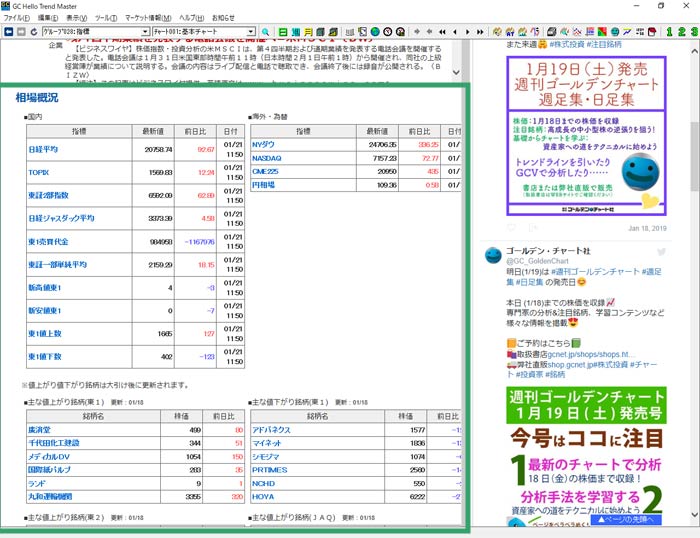Image resolution: width=700 pixels, height=538 pixels.
Task: Open the 千代田化工建設 stock link
Action: pyautogui.click(x=54, y=443)
